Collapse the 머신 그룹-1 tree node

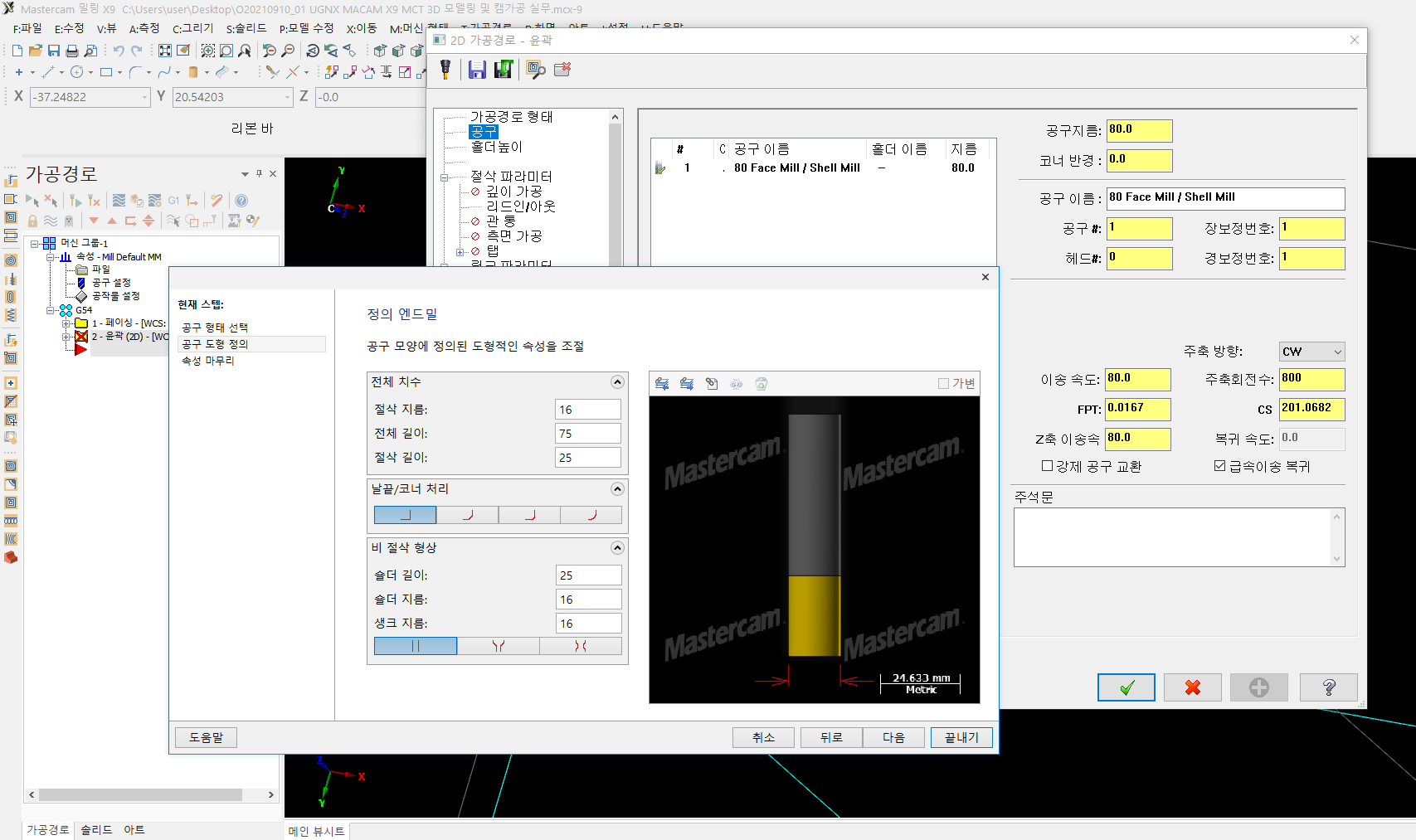coord(35,244)
